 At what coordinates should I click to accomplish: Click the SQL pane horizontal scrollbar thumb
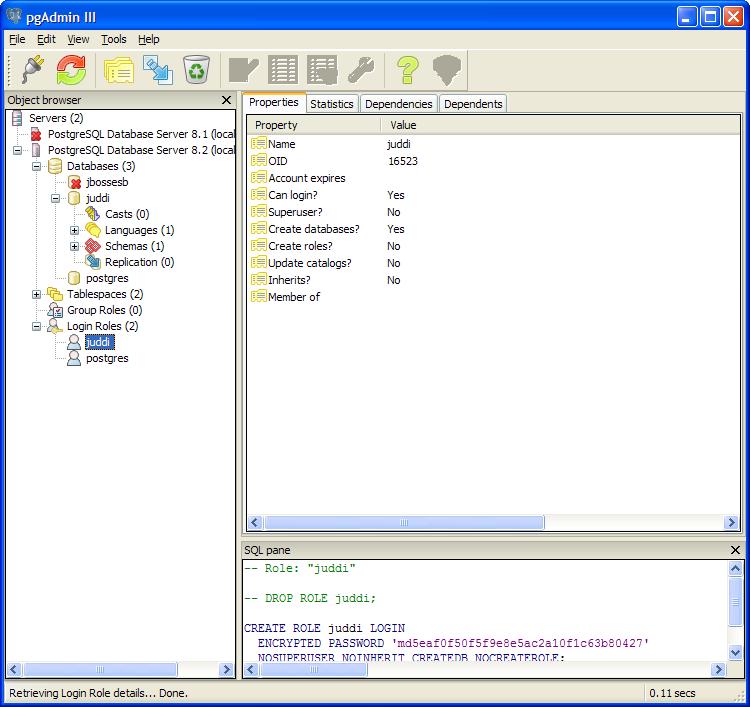[313, 669]
